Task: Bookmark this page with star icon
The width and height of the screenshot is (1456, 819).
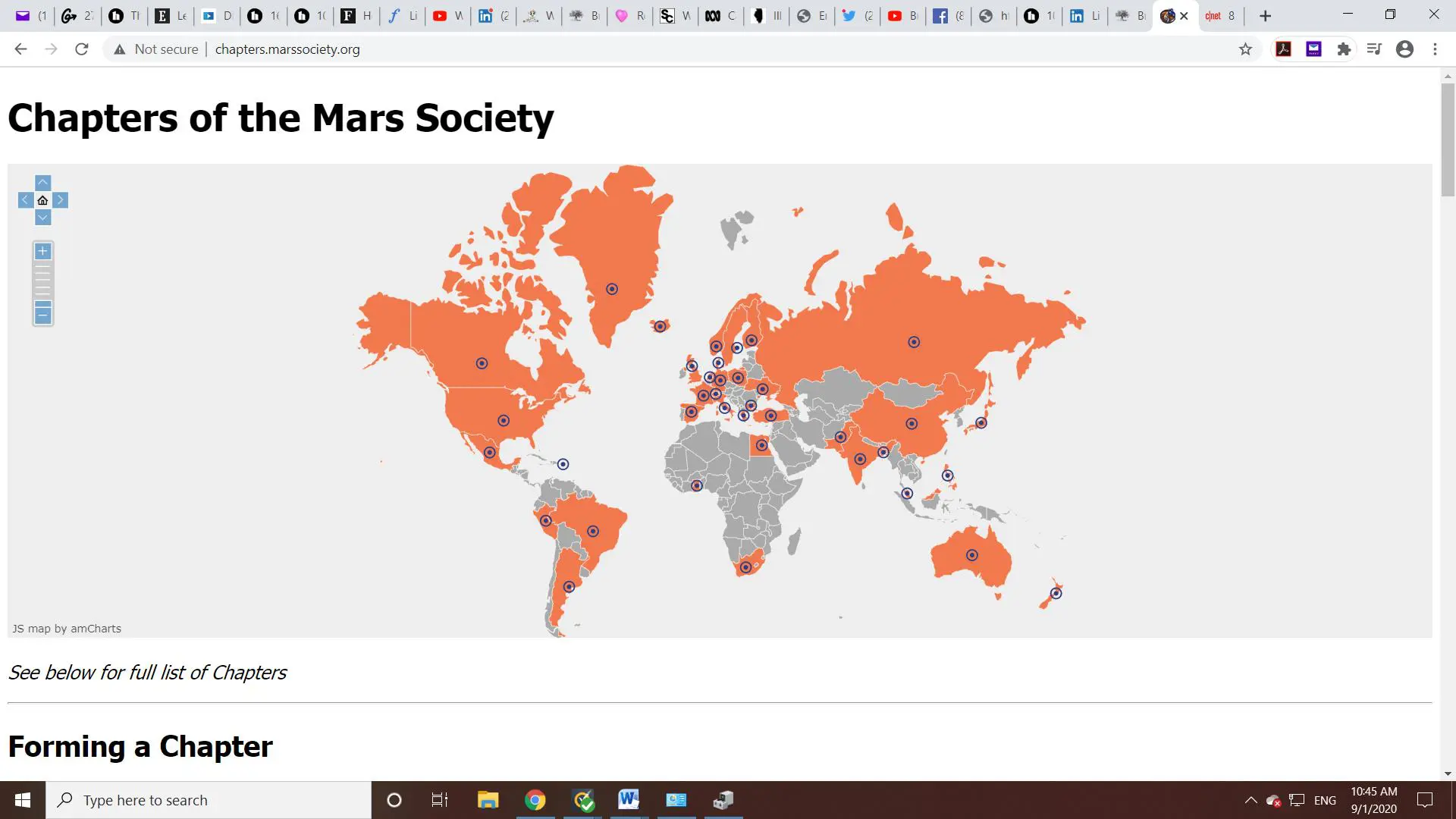Action: click(x=1245, y=49)
